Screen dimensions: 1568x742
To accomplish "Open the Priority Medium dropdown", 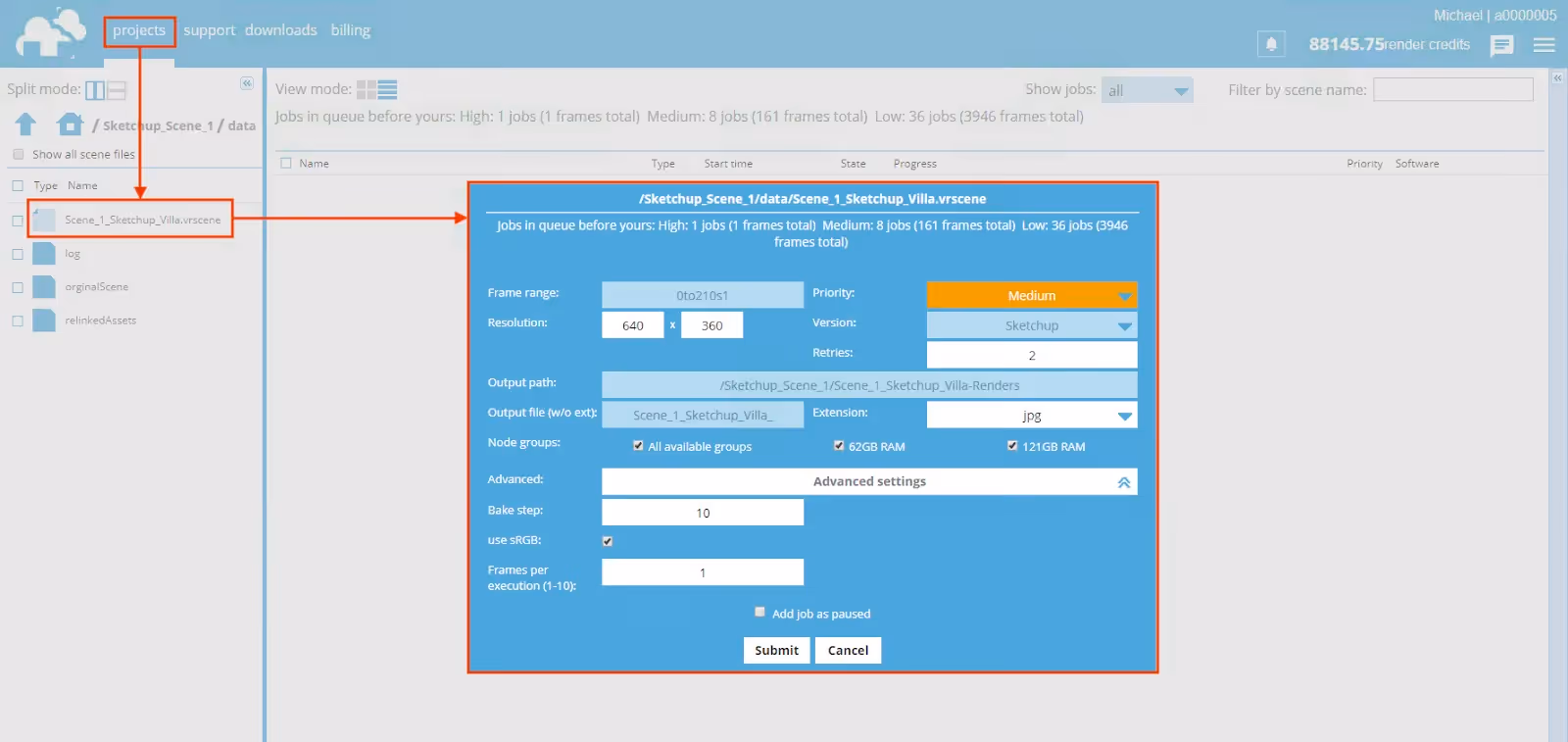I will (1032, 295).
